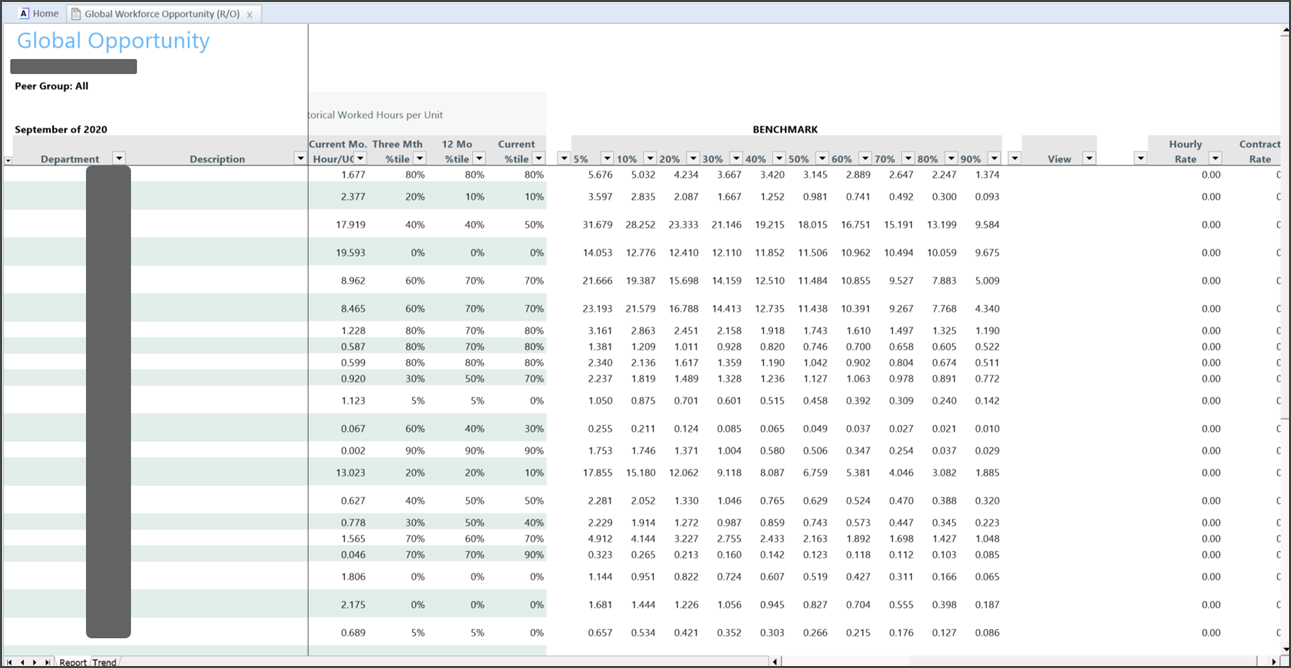Select the cell with value 13.023

click(x=350, y=473)
